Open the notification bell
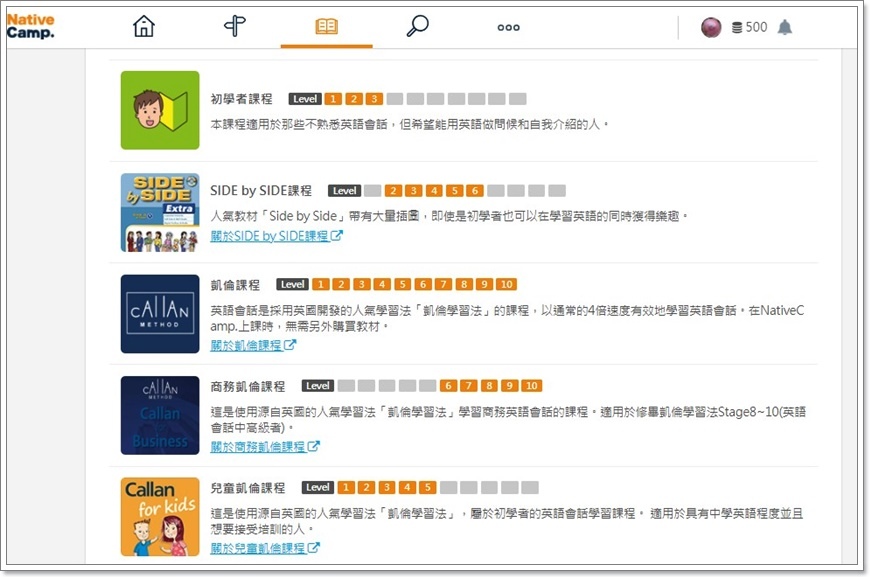This screenshot has width=870, height=577. coord(785,27)
